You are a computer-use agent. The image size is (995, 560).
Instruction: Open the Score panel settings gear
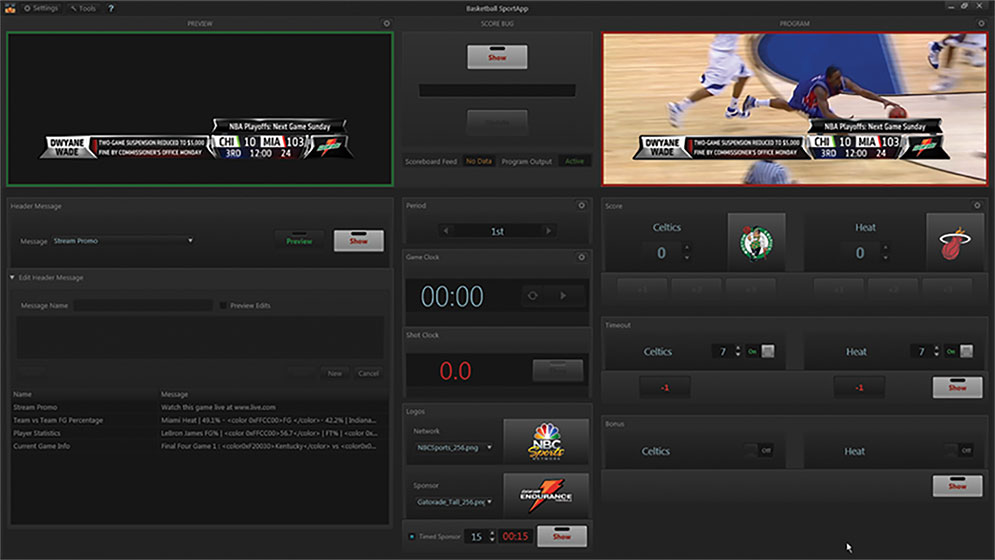point(977,205)
